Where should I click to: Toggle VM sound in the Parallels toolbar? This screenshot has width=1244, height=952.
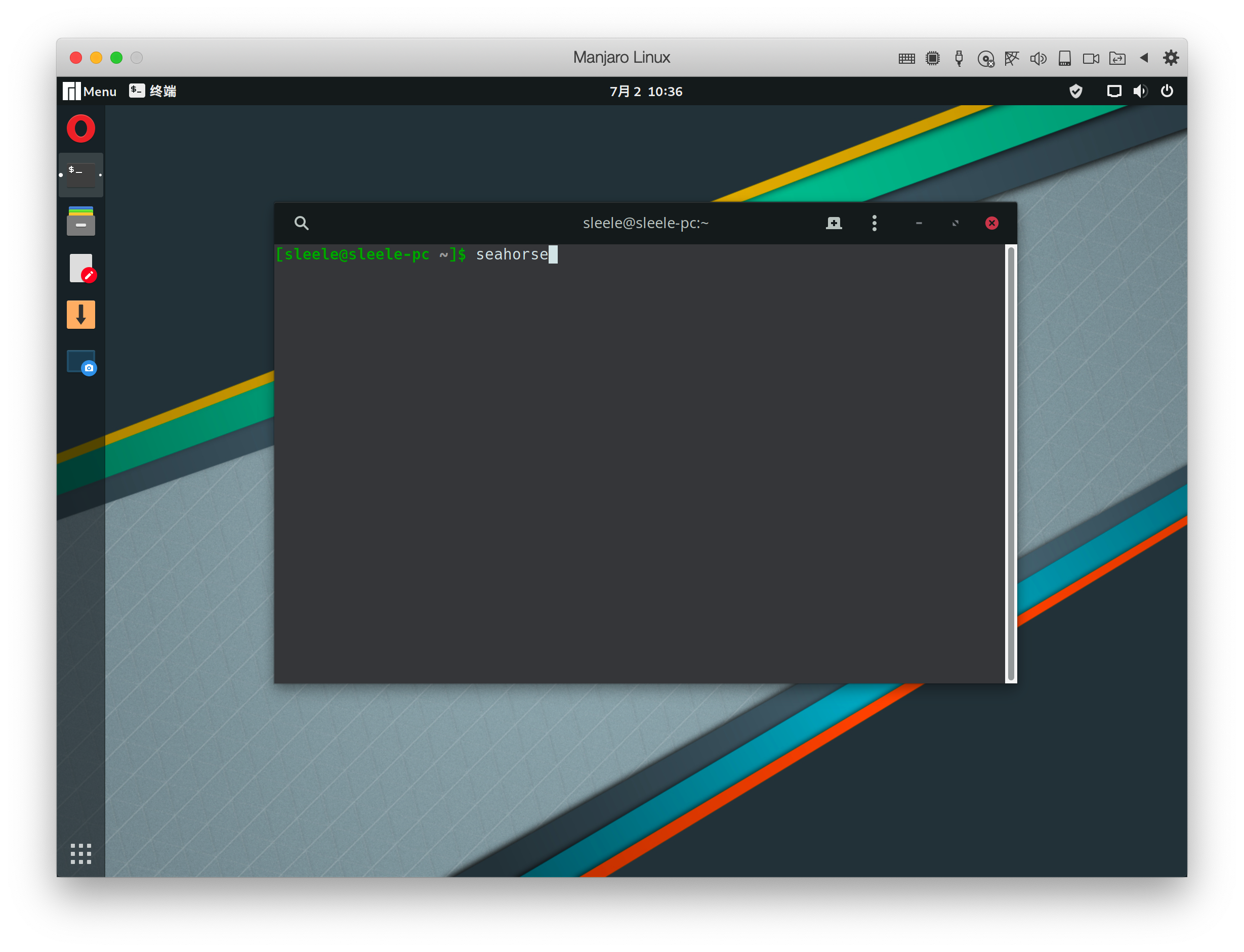(1038, 58)
